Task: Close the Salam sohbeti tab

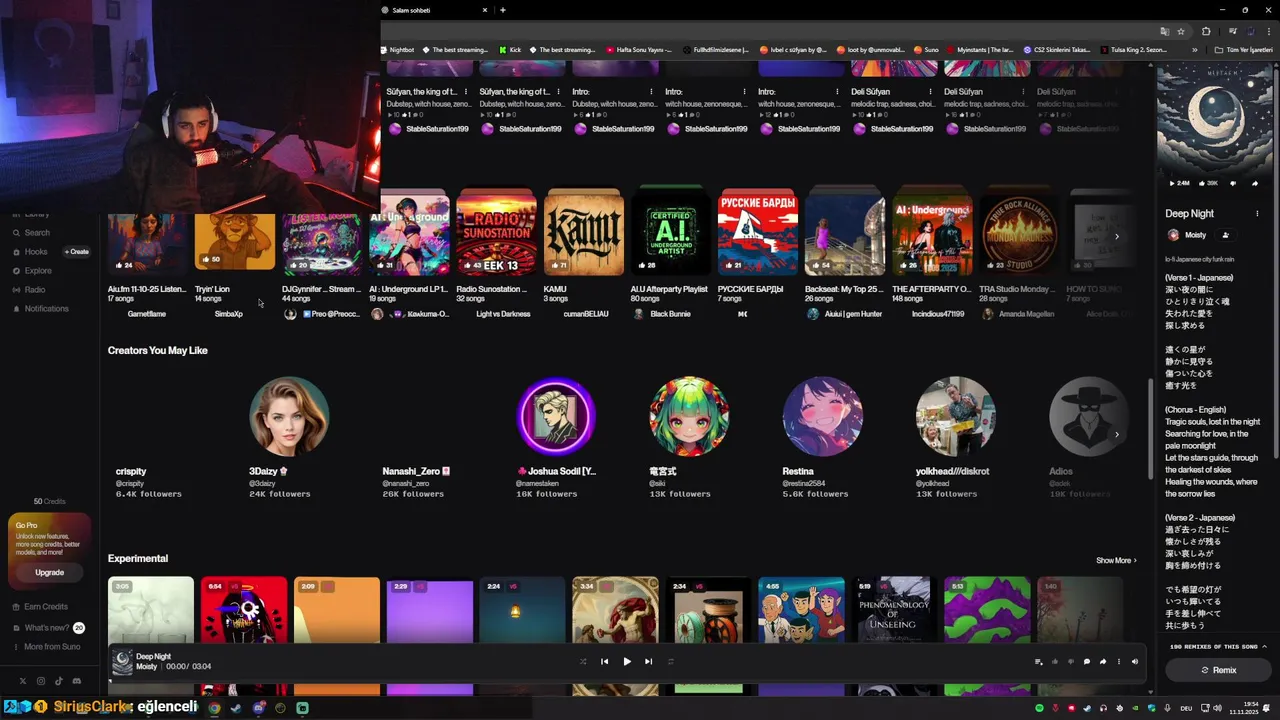Action: point(485,10)
